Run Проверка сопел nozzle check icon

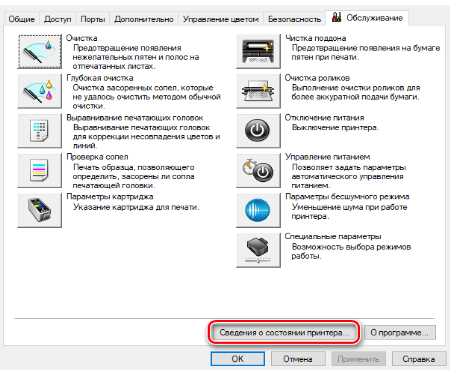click(x=40, y=170)
